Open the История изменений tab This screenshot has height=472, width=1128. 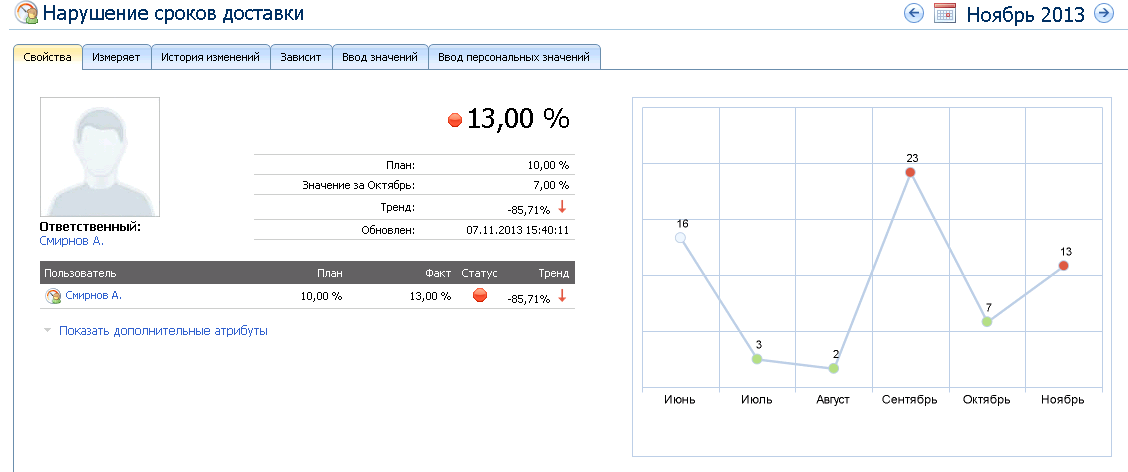211,57
